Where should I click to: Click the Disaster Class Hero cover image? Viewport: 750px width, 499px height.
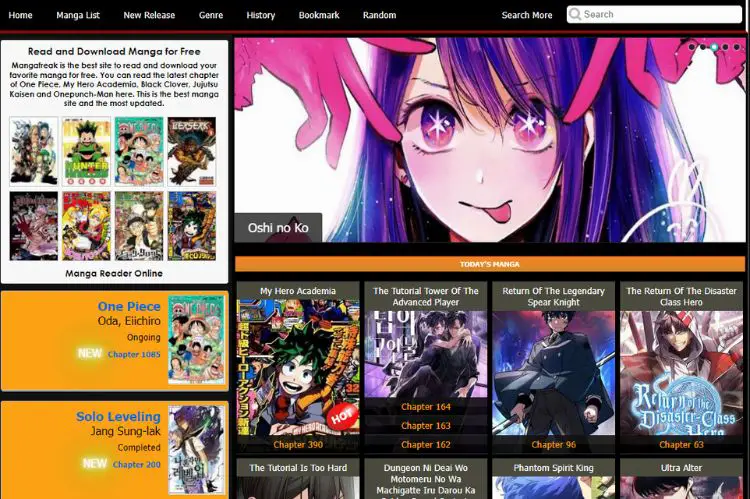pyautogui.click(x=681, y=373)
